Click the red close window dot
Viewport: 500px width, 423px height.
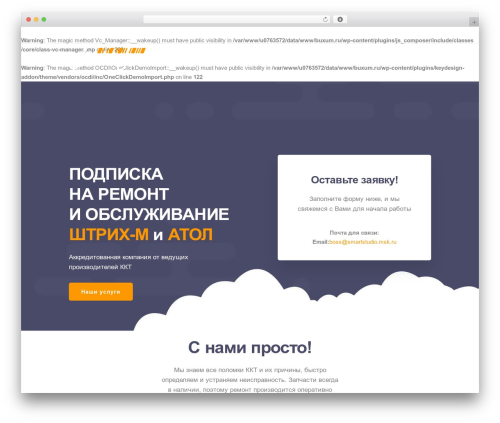tap(29, 20)
